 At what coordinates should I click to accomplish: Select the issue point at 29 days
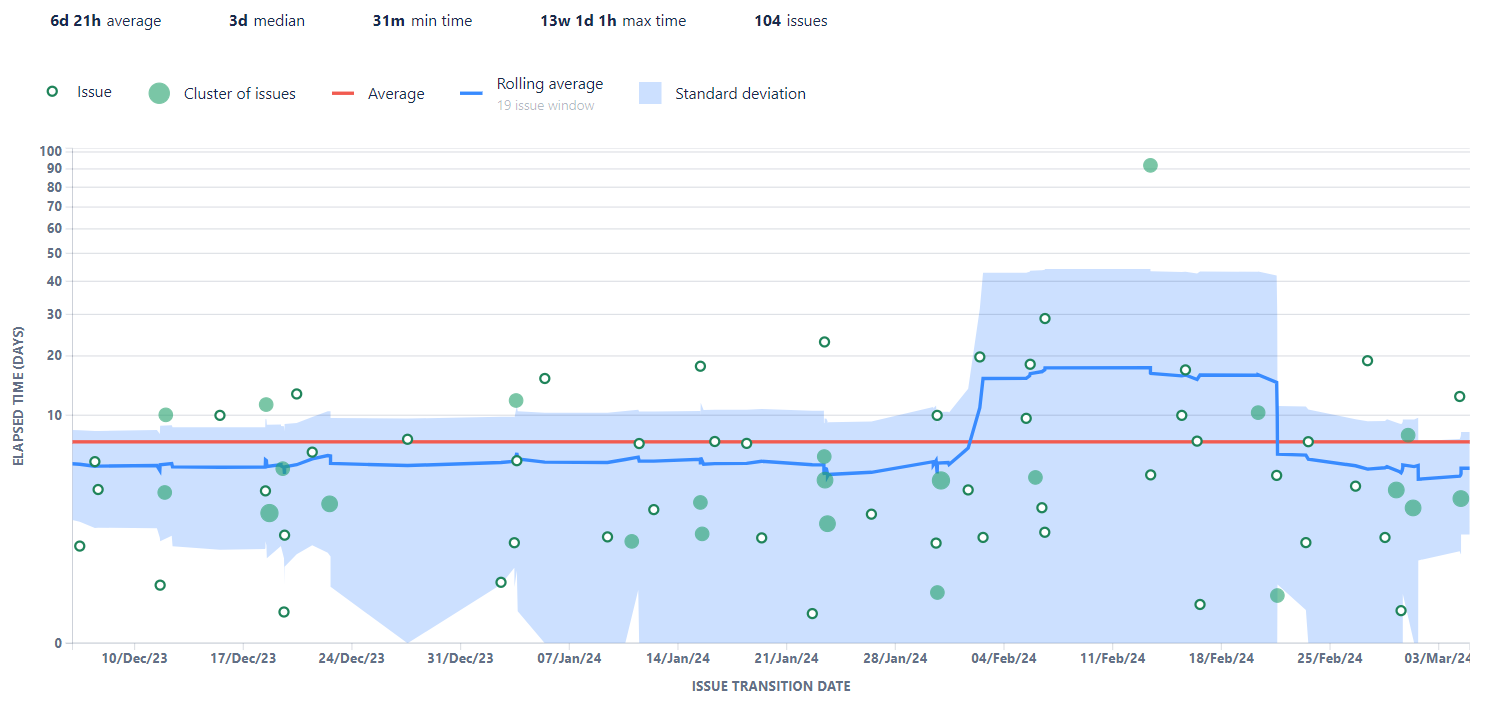pyautogui.click(x=1044, y=318)
